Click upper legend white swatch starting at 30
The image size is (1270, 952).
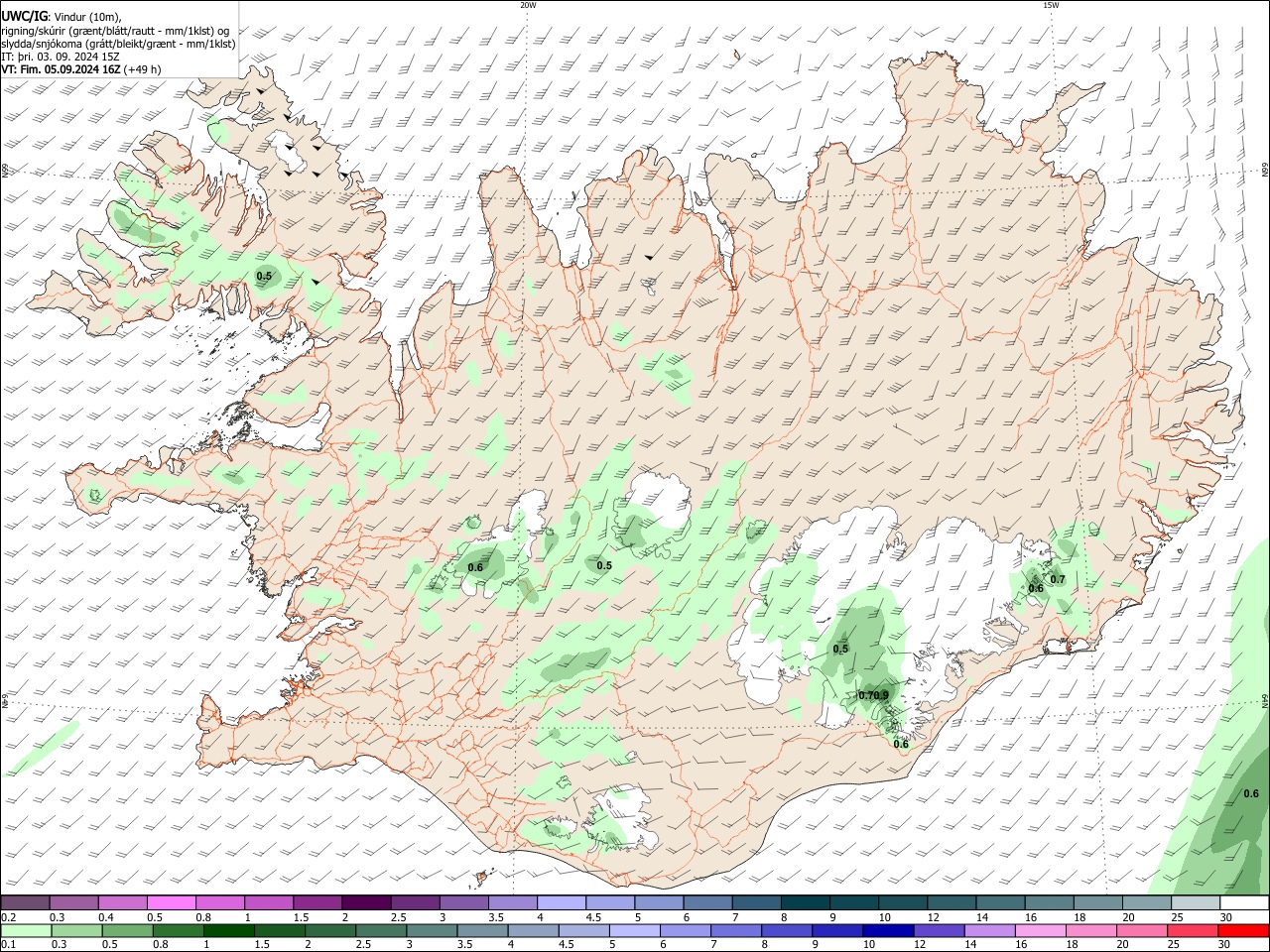pyautogui.click(x=1244, y=902)
